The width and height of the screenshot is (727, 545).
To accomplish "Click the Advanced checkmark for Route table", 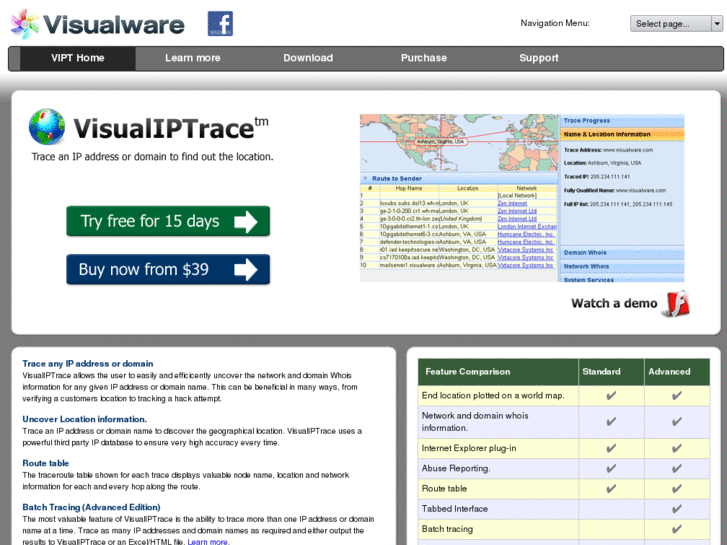I will (677, 489).
